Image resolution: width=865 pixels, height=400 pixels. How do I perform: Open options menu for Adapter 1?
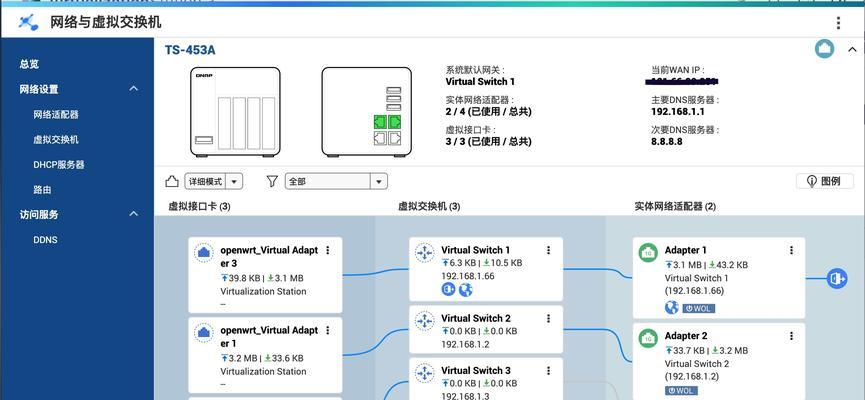point(792,250)
